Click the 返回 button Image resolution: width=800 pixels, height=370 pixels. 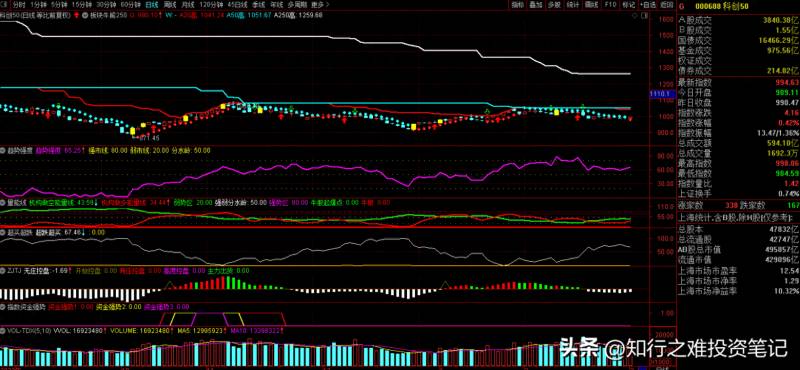pos(666,5)
